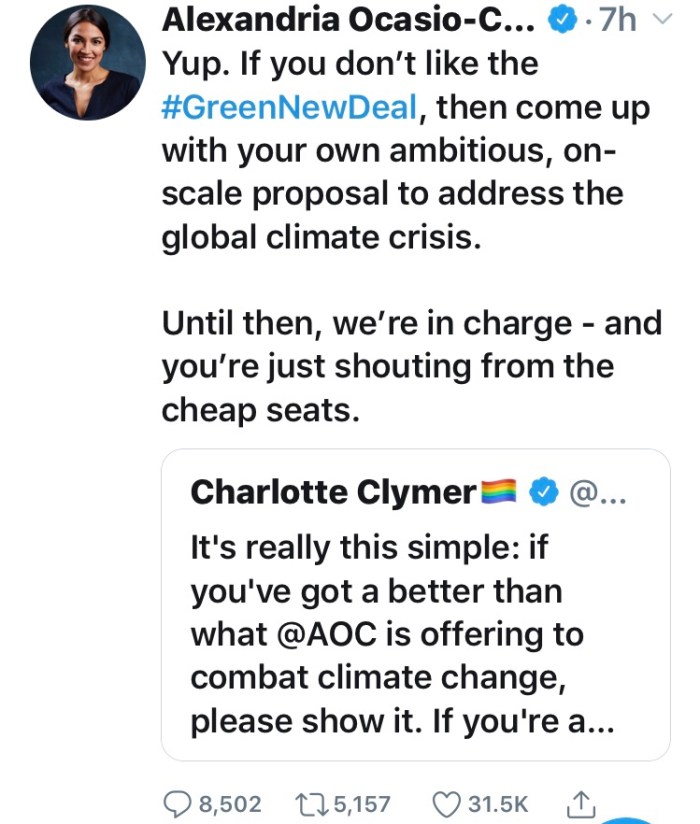Open the share icon for this tweet
The height and width of the screenshot is (824, 700).
[581, 801]
